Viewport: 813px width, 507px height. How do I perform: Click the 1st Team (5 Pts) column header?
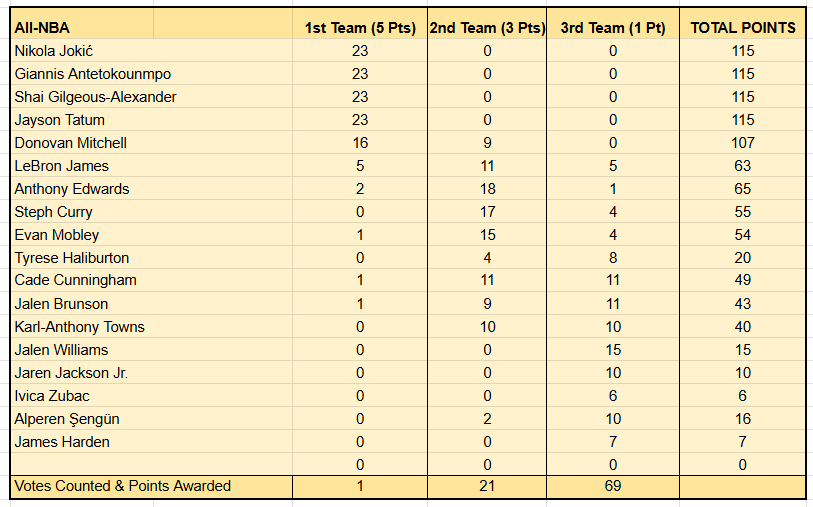click(360, 27)
